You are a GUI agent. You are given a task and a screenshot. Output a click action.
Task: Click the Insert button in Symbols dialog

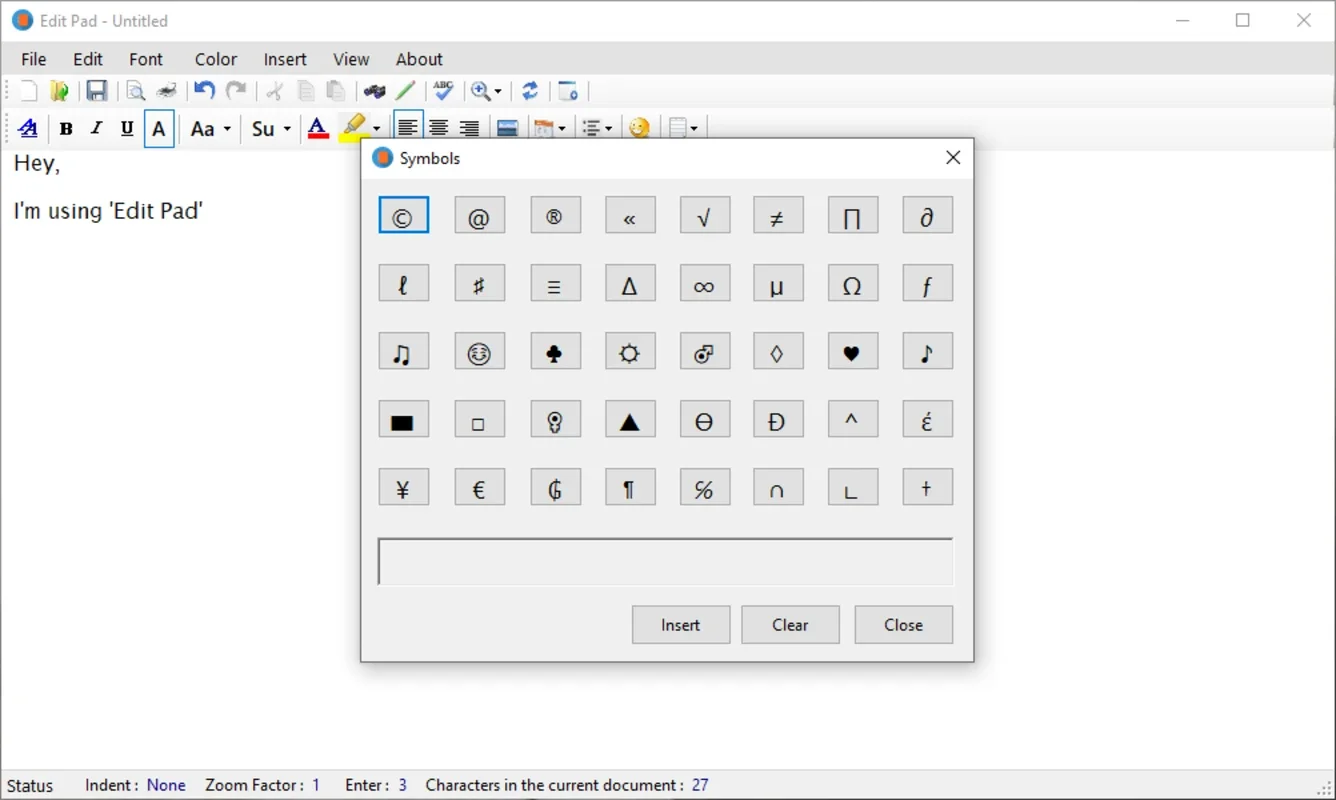click(681, 625)
